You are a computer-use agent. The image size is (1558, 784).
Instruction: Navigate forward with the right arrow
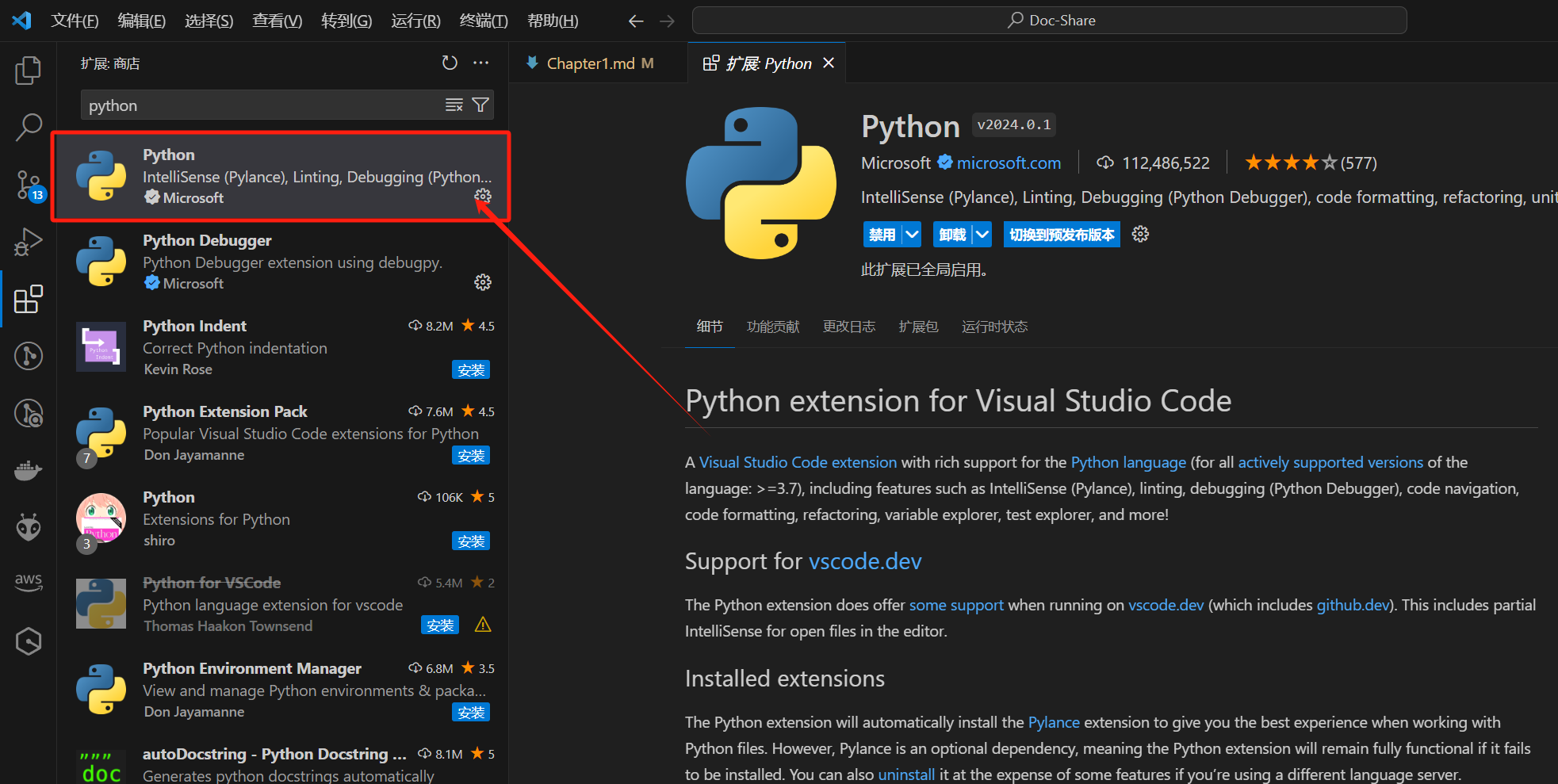[667, 21]
